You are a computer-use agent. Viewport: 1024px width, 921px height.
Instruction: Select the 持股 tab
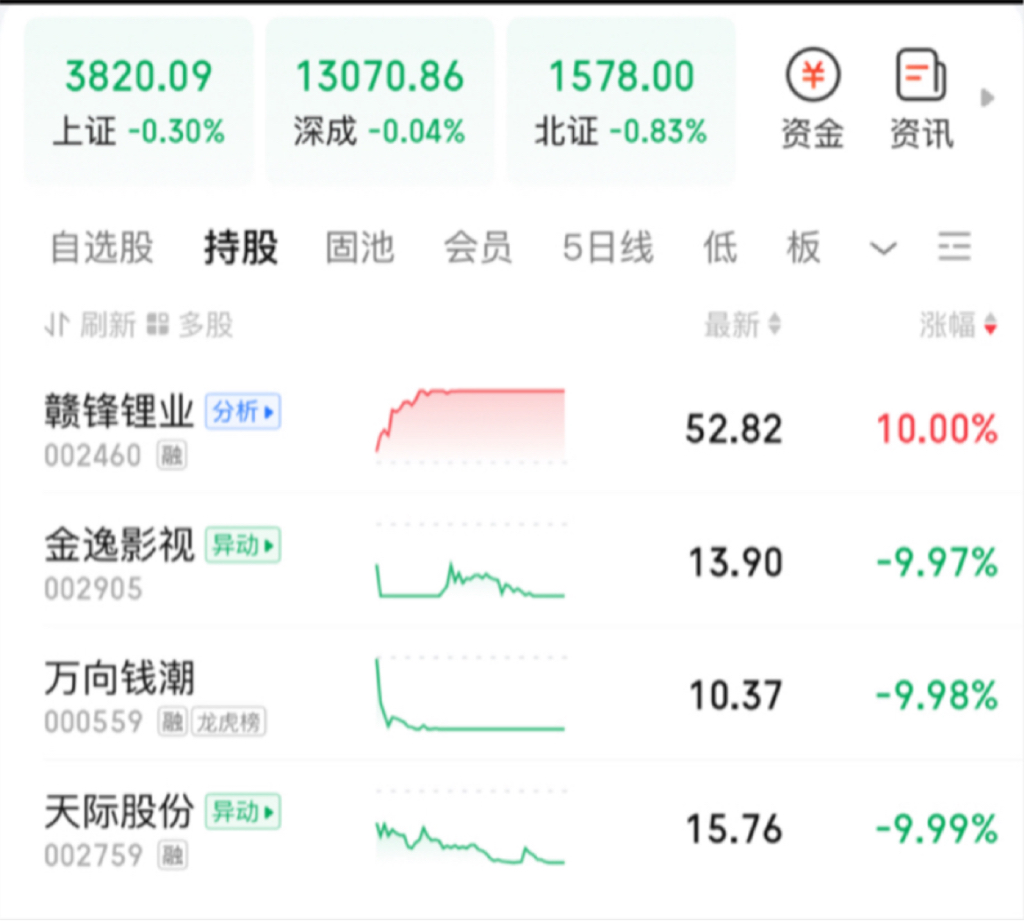(241, 248)
